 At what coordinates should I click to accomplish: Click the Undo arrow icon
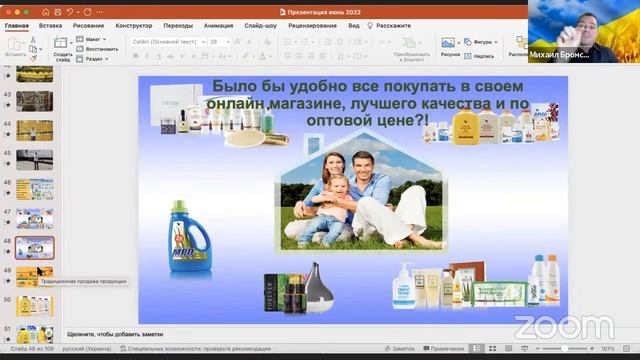[70, 12]
